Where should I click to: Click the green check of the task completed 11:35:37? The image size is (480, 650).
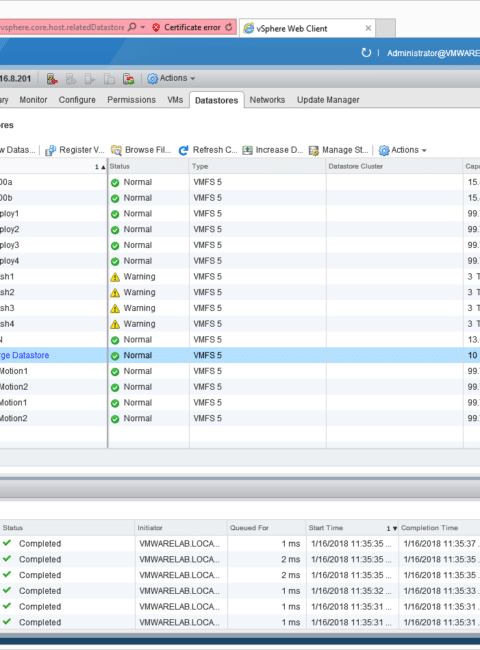point(7,543)
